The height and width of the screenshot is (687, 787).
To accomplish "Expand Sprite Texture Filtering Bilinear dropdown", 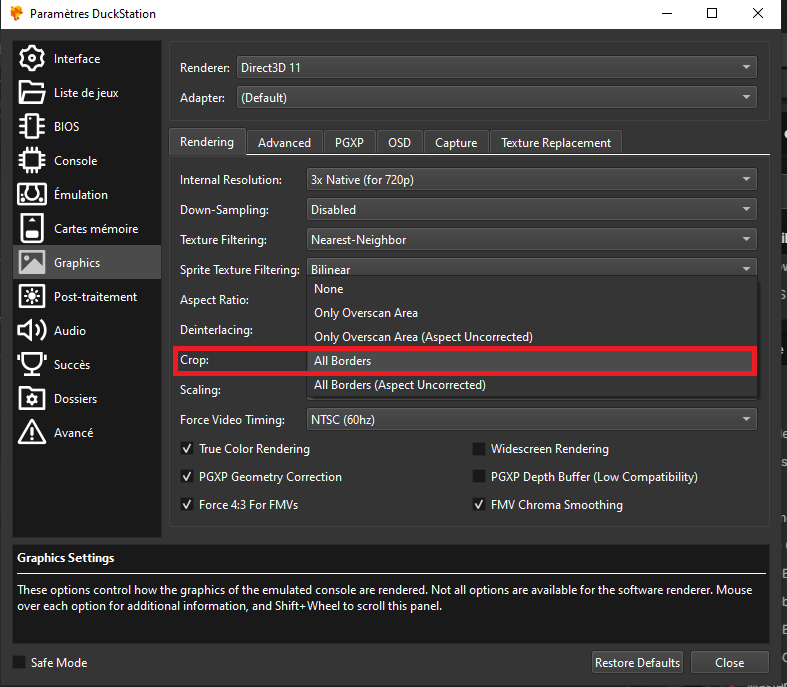I will [x=532, y=268].
